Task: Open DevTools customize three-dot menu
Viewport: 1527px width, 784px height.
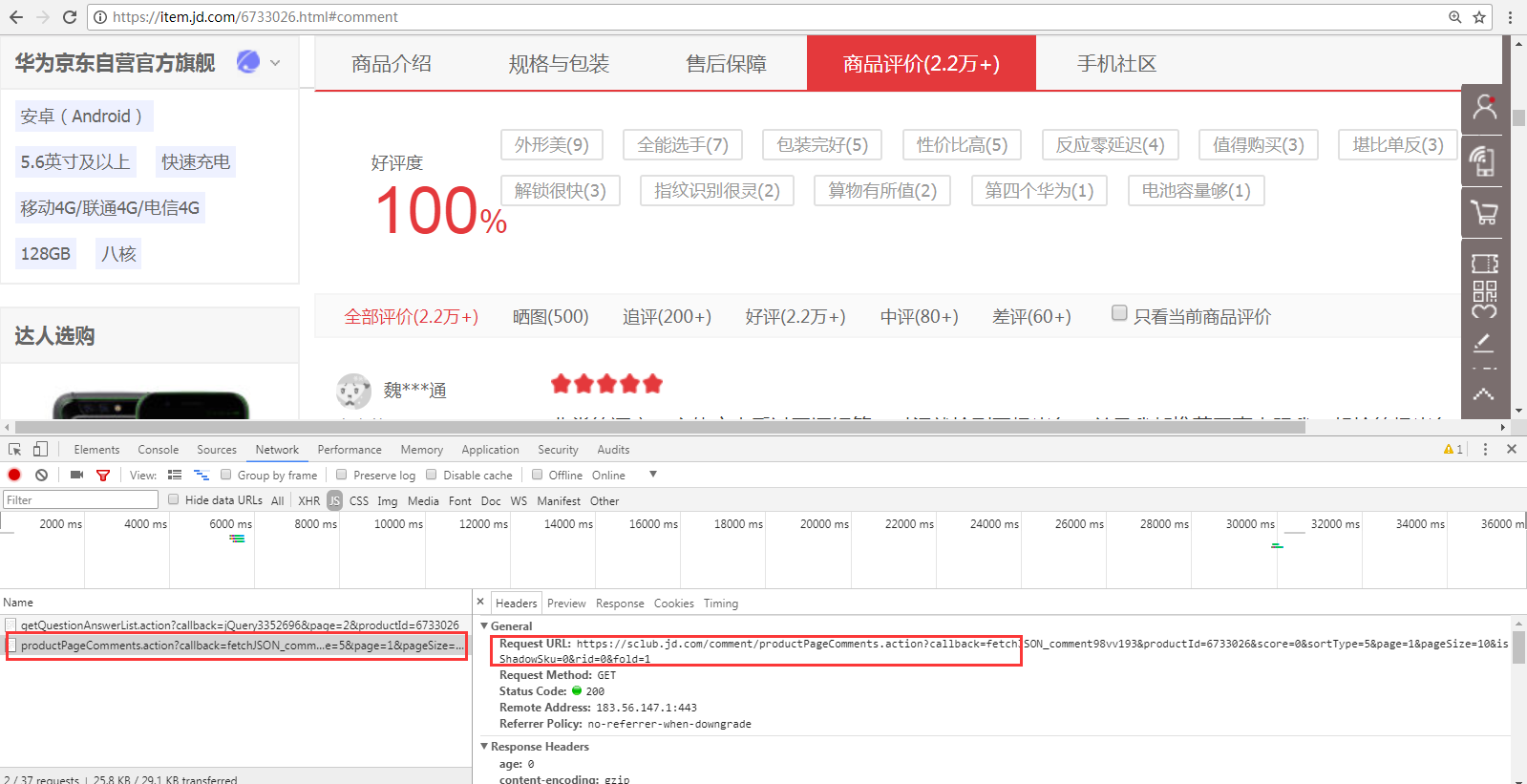Action: pos(1485,449)
